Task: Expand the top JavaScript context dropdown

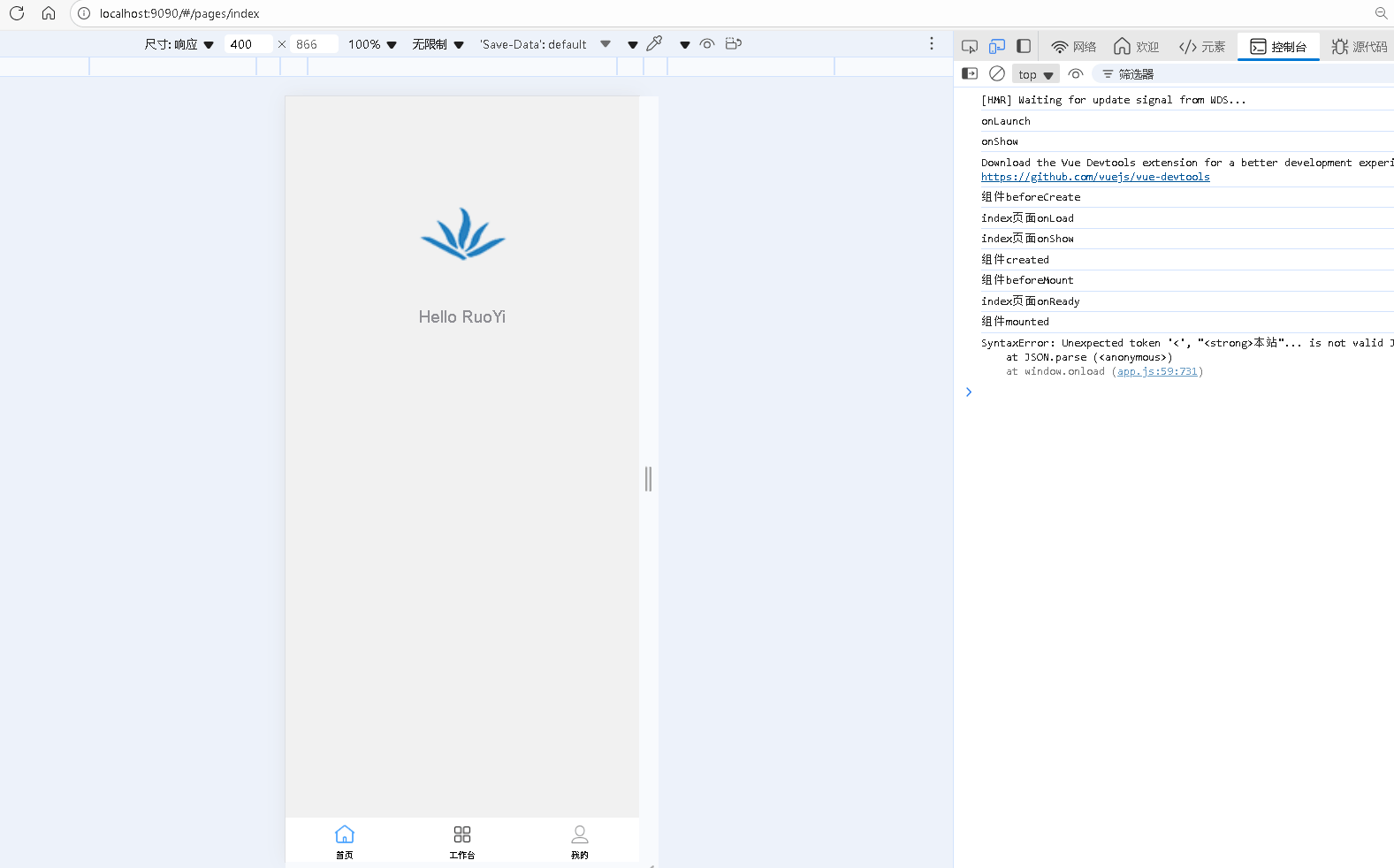Action: pos(1036,75)
